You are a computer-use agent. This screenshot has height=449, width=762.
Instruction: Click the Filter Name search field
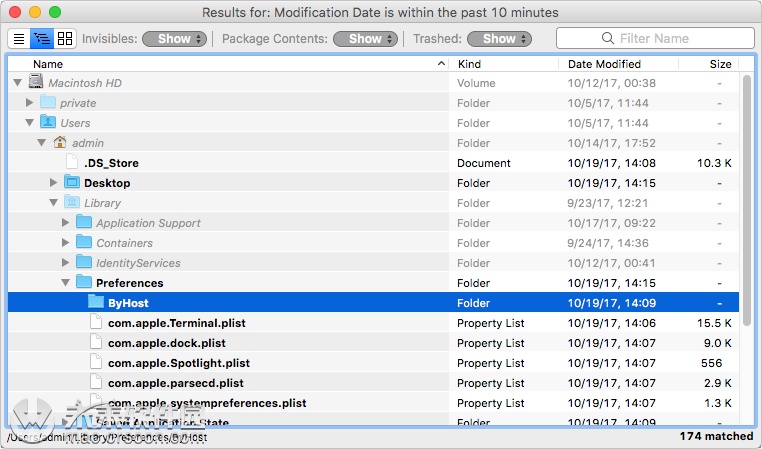coord(655,38)
